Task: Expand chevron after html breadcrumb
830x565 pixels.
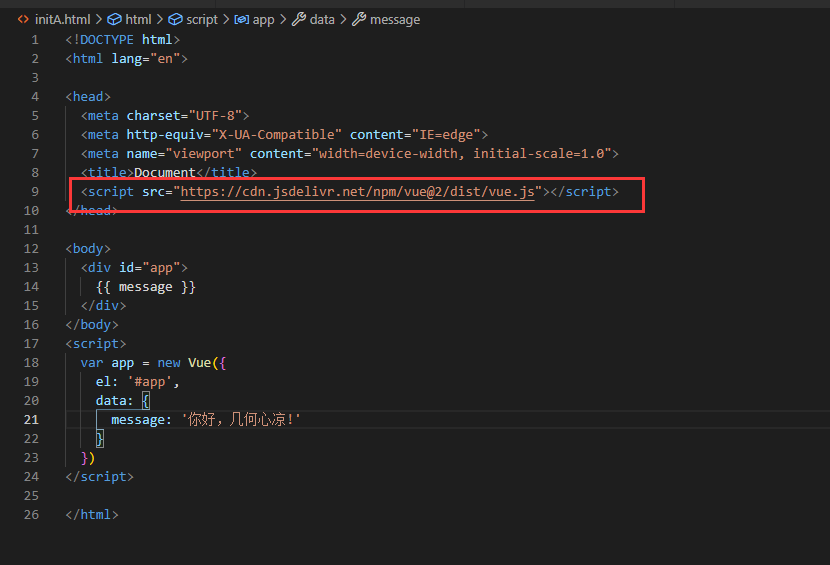Action: 160,20
